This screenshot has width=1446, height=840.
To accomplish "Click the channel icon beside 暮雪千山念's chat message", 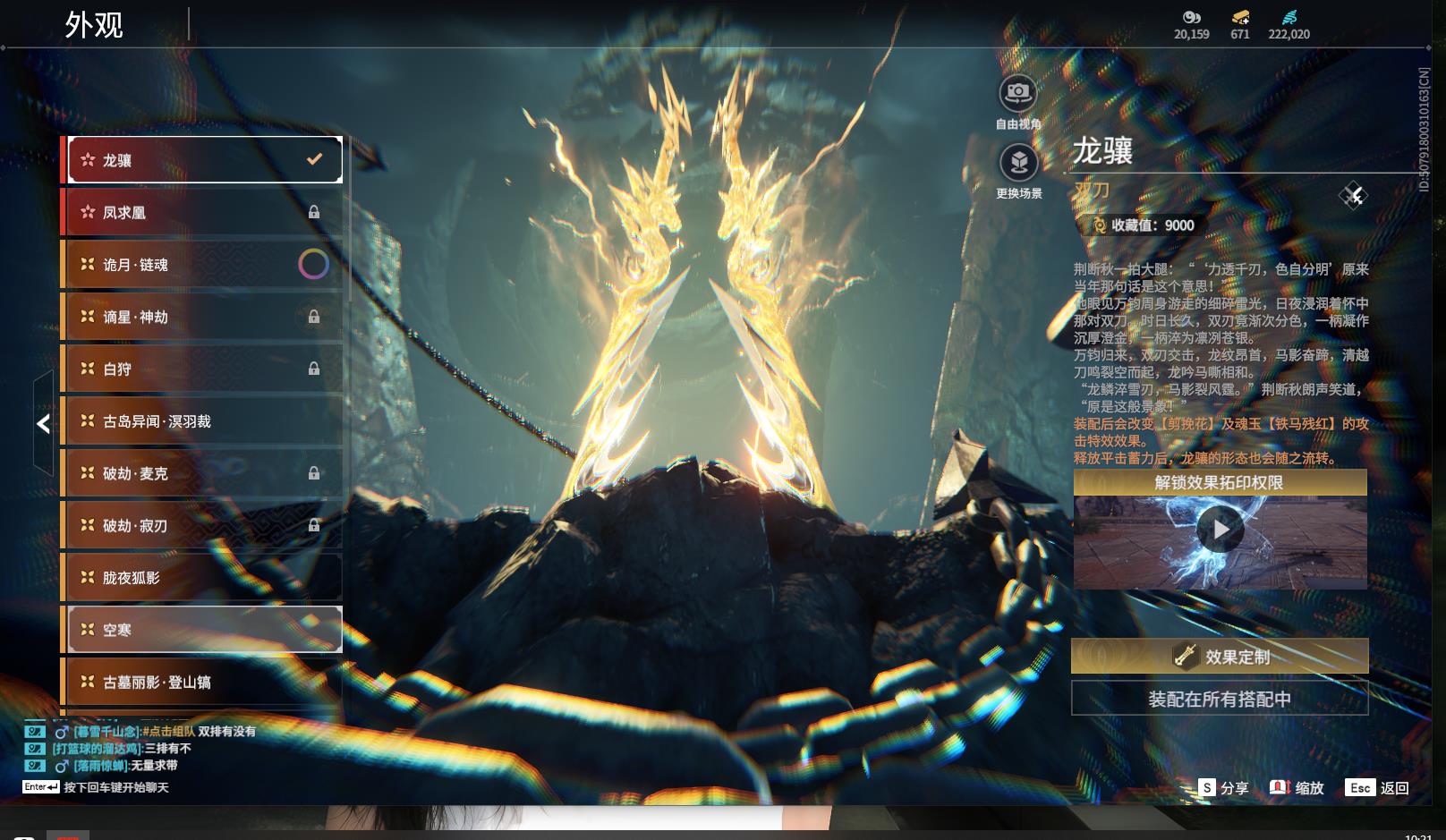I will click(34, 731).
